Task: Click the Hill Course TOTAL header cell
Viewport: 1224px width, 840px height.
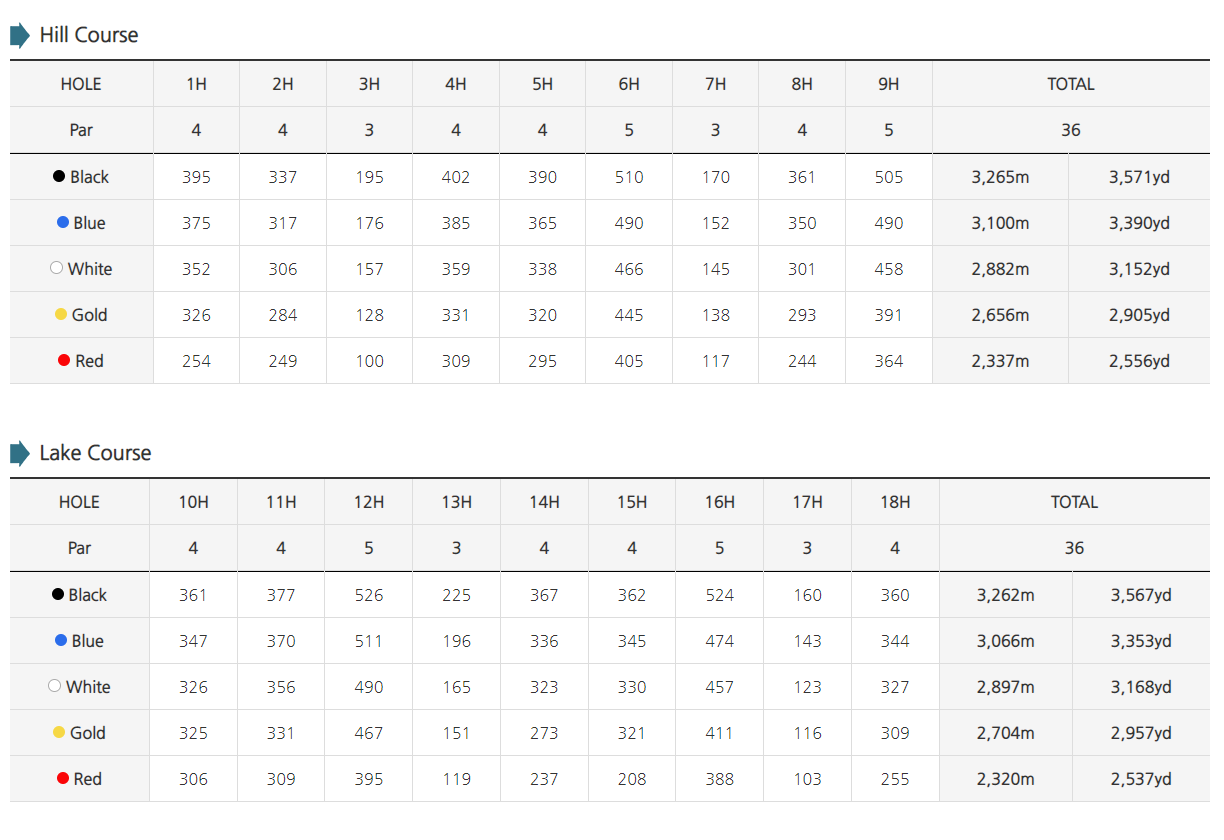Action: (1071, 84)
